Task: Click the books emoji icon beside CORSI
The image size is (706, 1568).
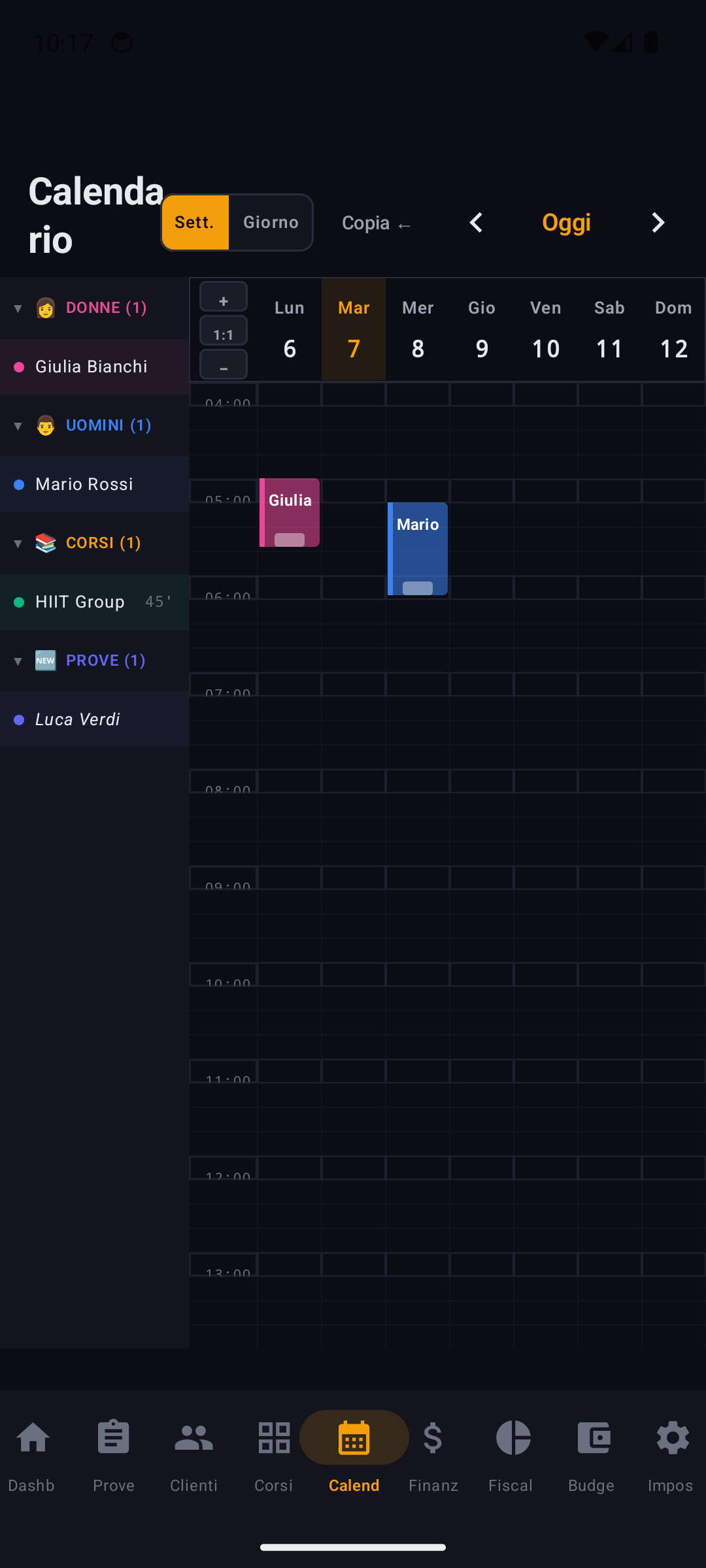Action: point(45,543)
